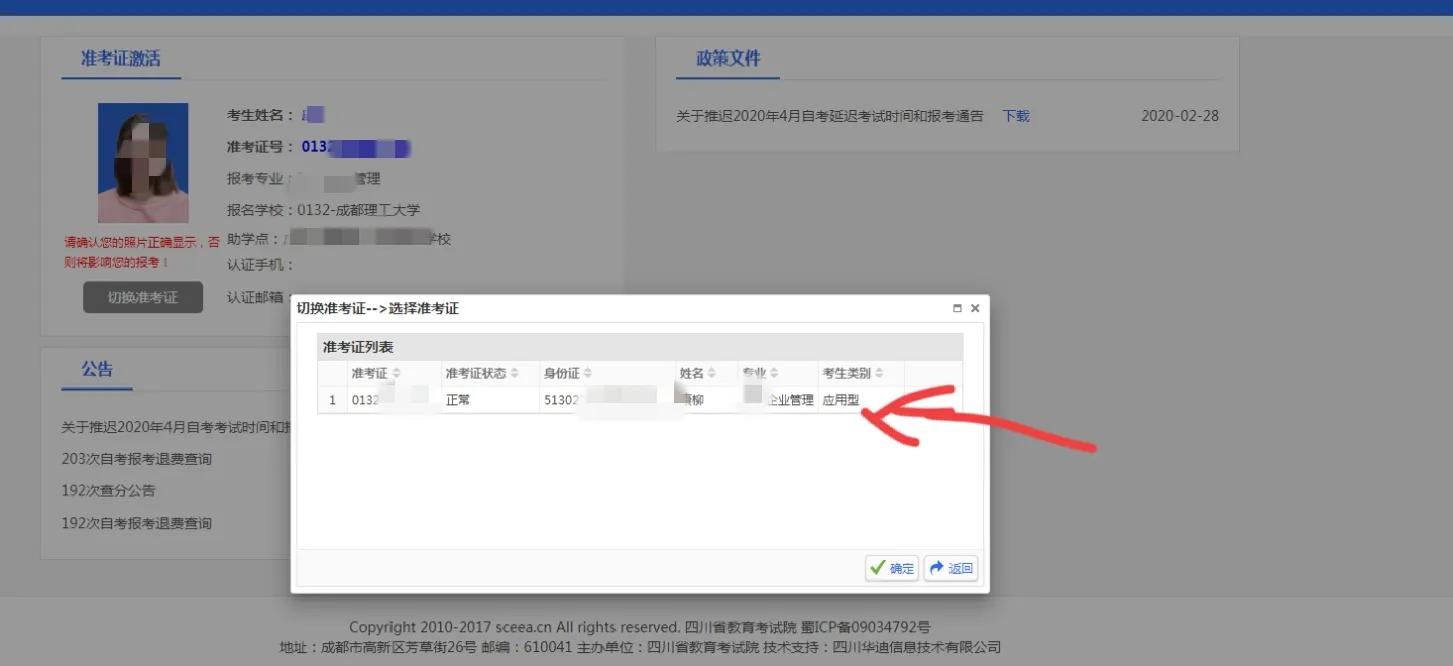Select the 应用型 cell in the list

pos(861,400)
